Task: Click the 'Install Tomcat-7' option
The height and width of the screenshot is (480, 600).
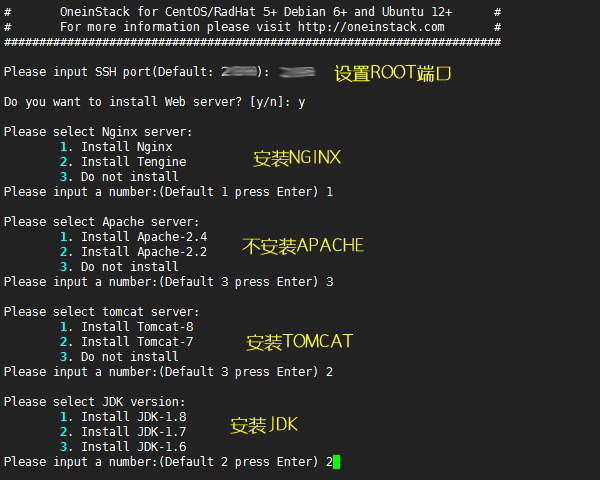Action: (x=126, y=342)
